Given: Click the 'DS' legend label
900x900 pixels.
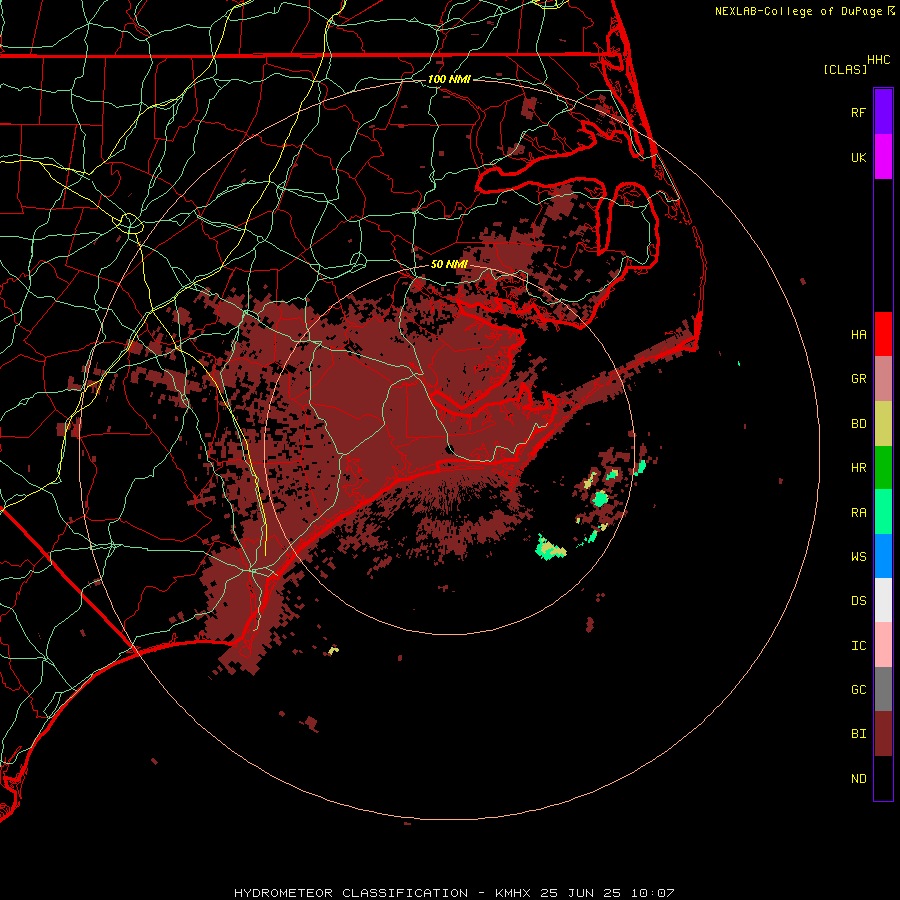Looking at the screenshot, I should tap(858, 601).
